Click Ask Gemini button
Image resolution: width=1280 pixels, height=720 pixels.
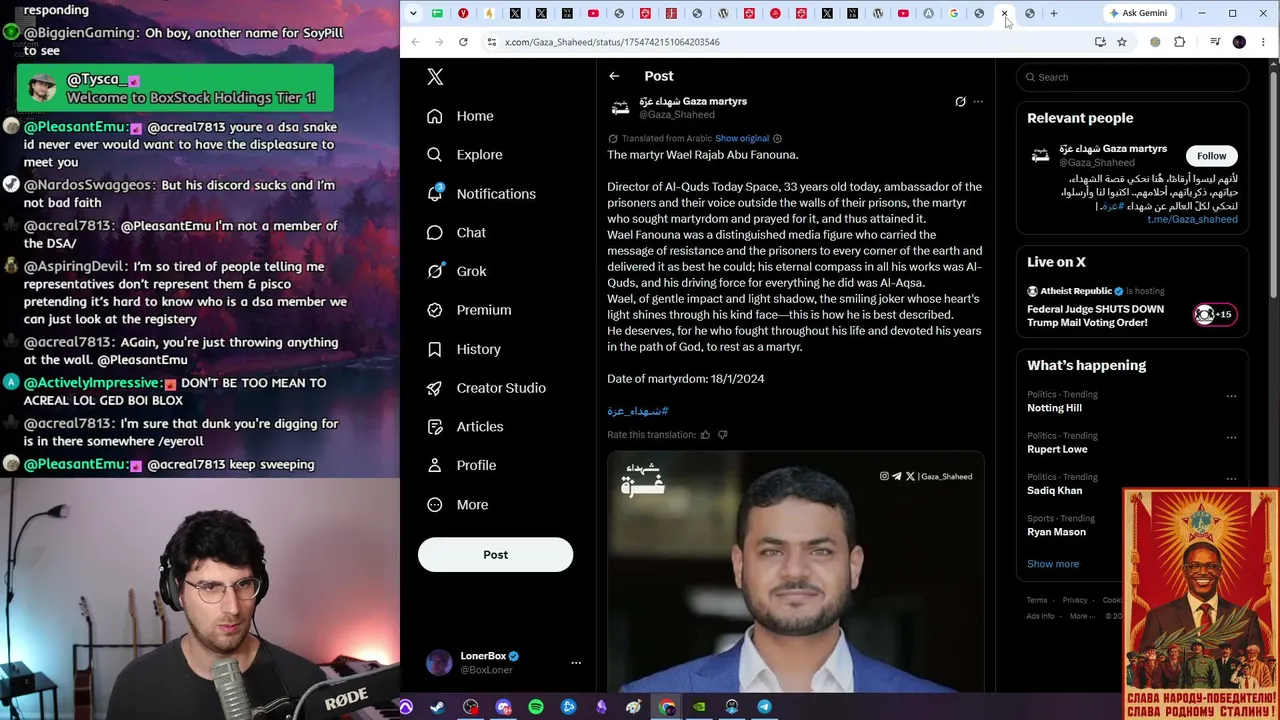tap(1138, 13)
